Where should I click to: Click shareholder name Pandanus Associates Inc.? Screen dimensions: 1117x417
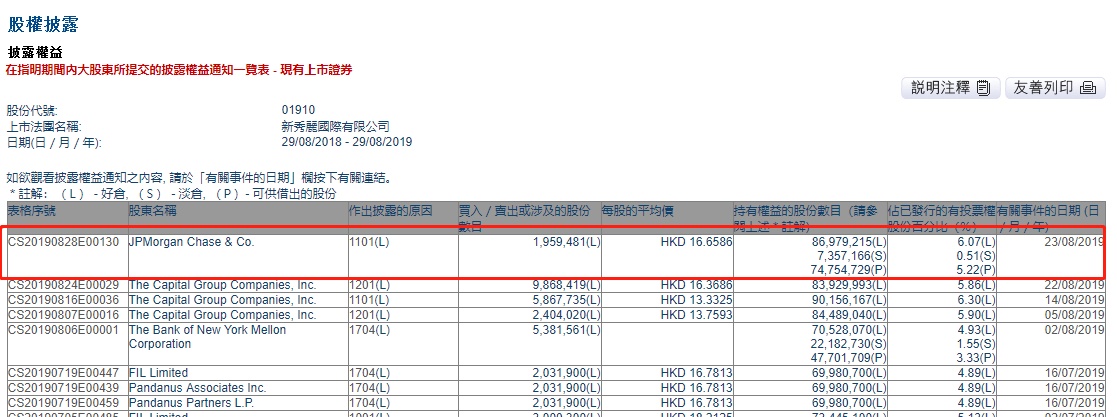click(x=197, y=388)
